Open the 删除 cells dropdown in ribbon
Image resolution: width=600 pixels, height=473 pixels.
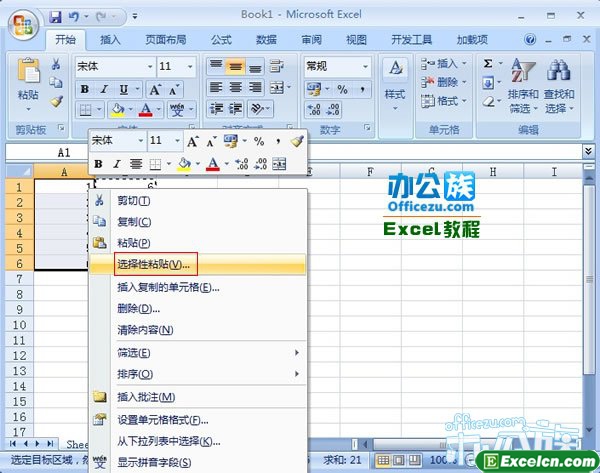pyautogui.click(x=444, y=82)
